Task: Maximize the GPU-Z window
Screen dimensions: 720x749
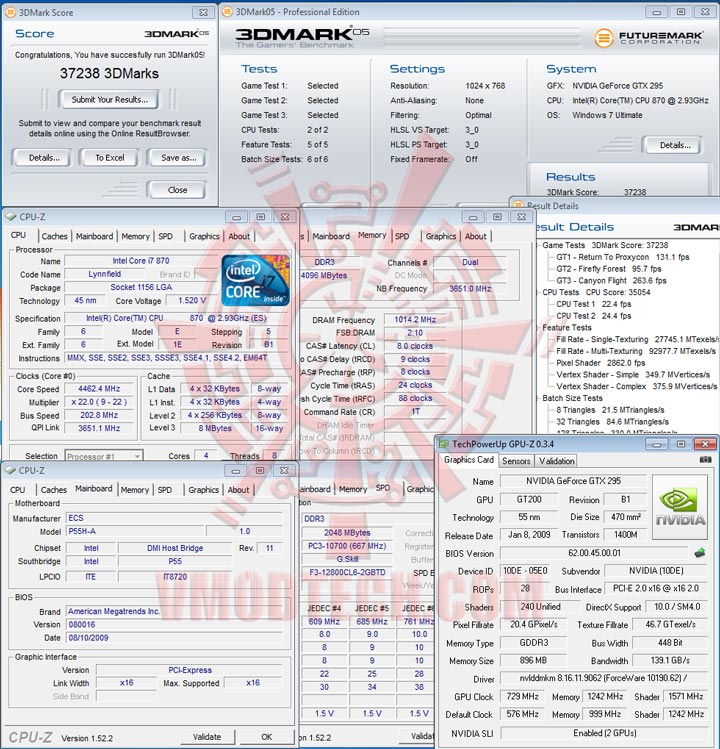Action: coord(681,444)
